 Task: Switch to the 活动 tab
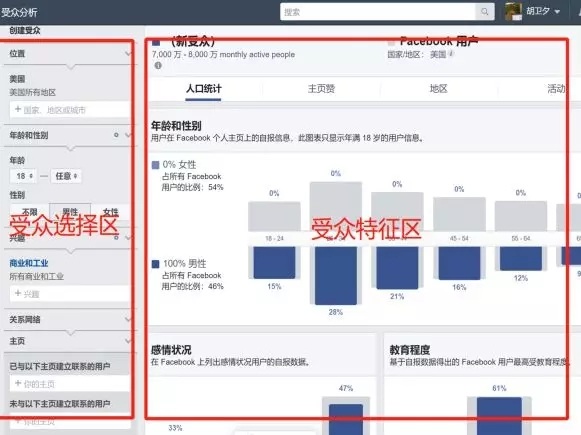point(556,89)
